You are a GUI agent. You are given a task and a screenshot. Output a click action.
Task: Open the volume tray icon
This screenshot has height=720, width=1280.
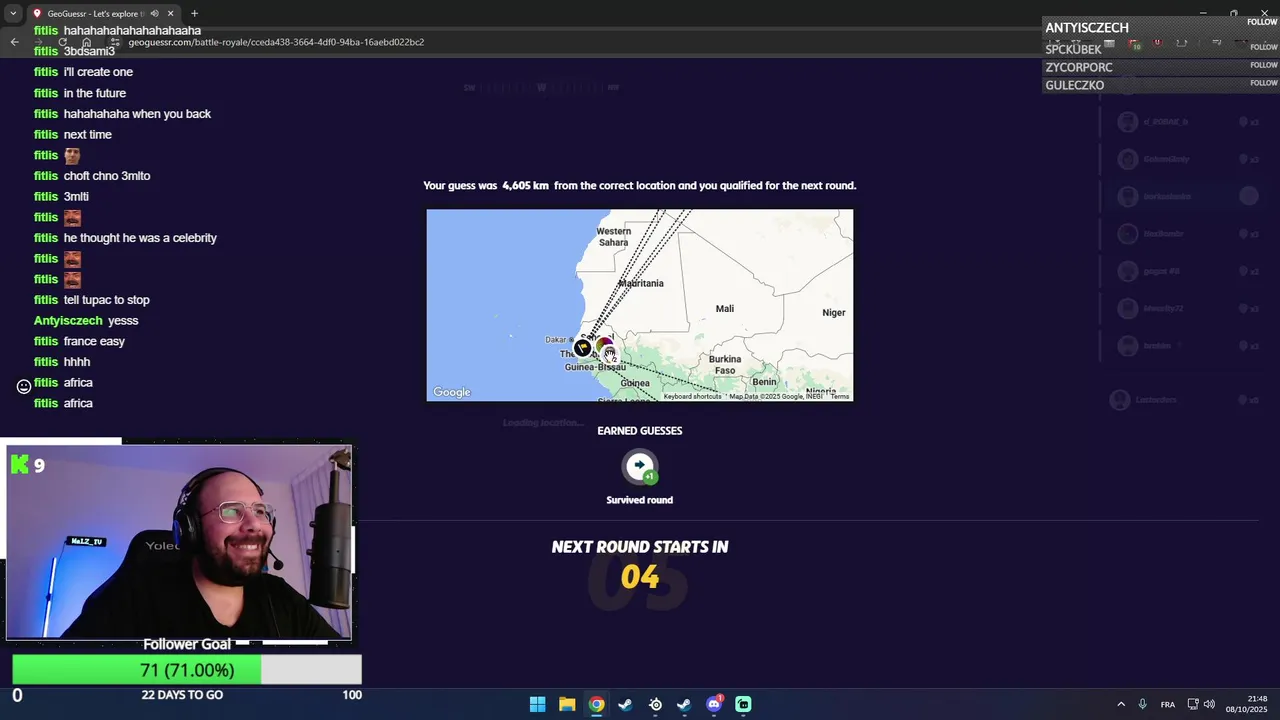pos(1209,704)
